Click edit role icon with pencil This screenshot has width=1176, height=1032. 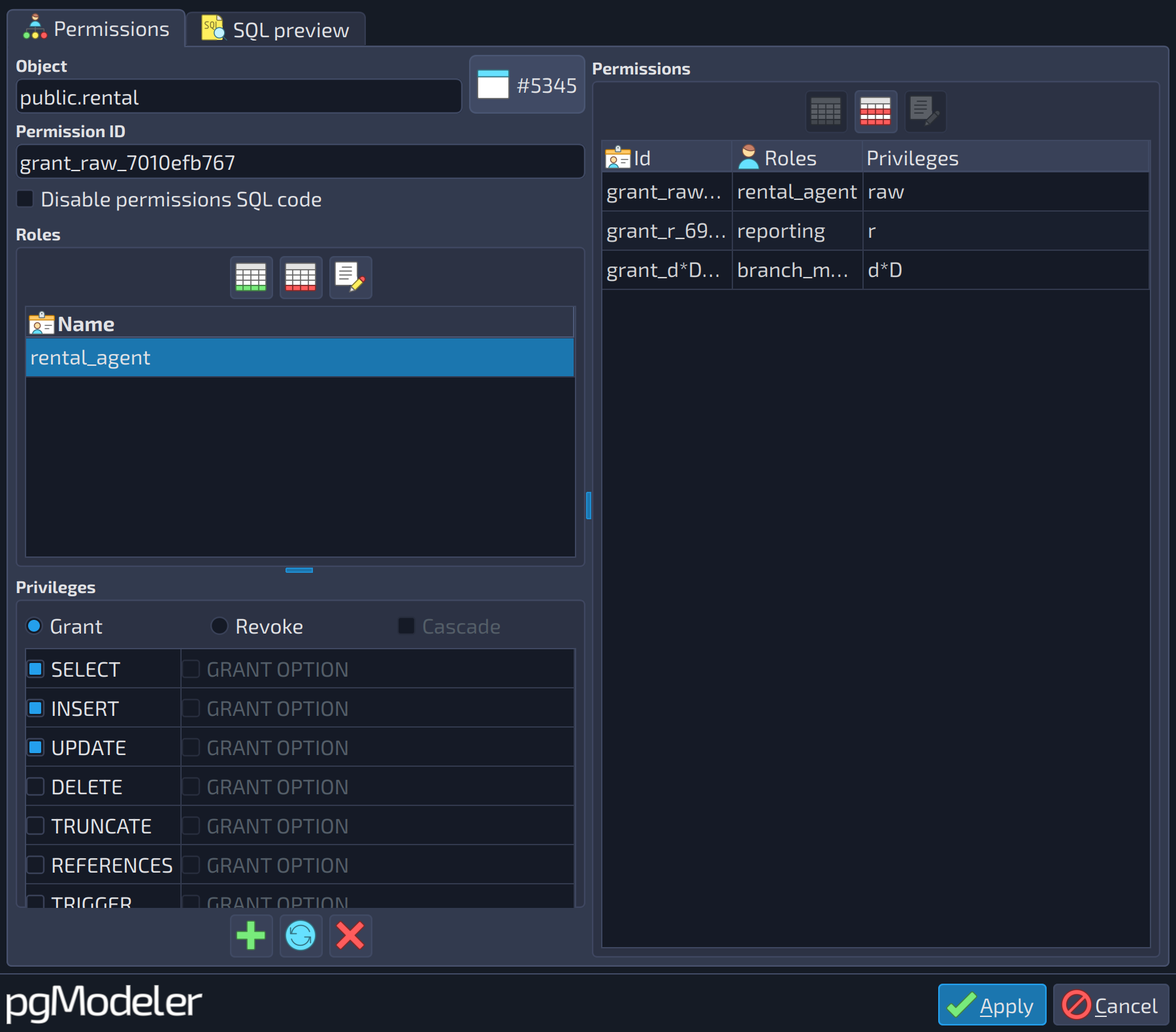350,278
